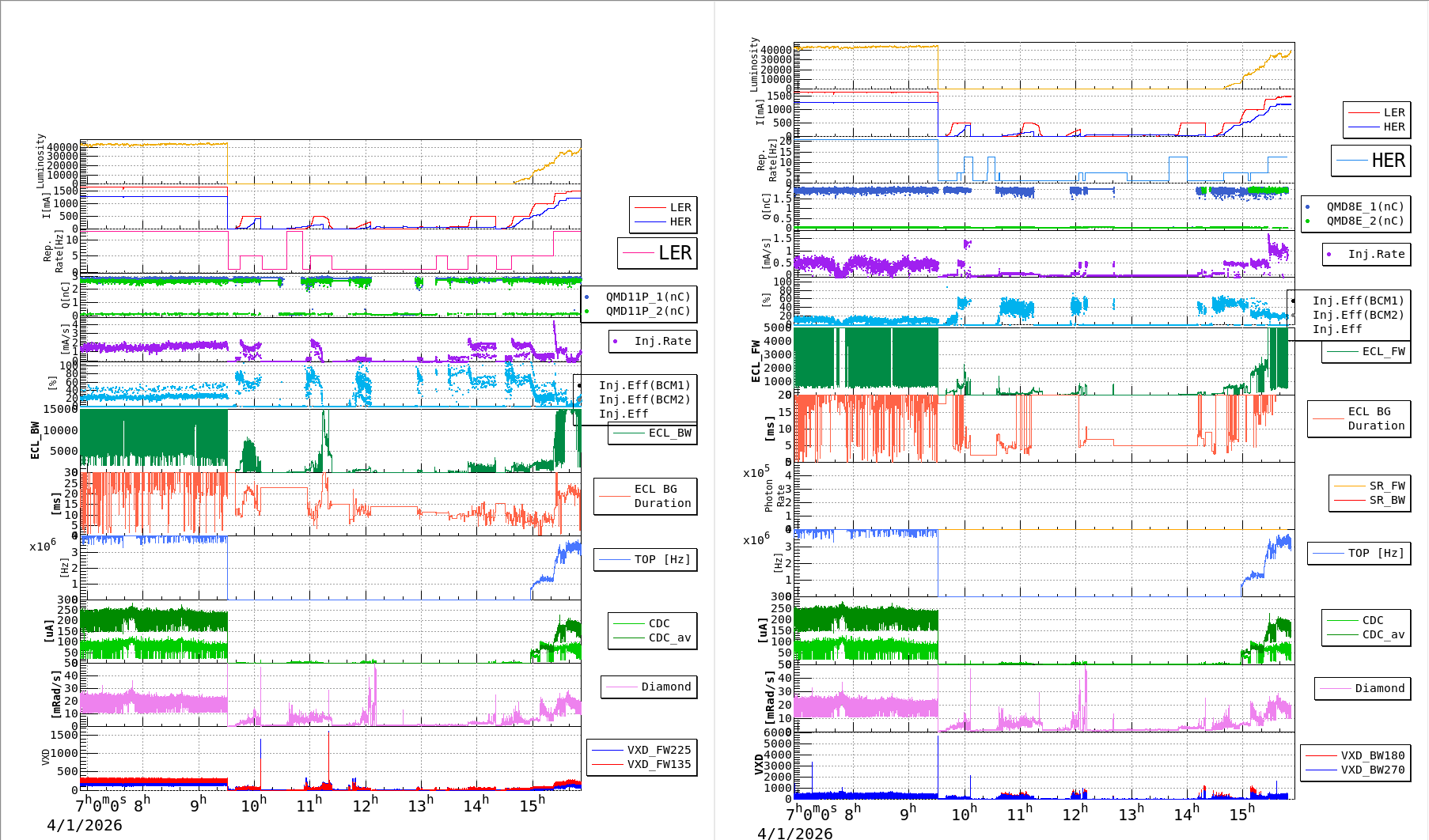The width and height of the screenshot is (1429, 840).
Task: Click the purple Inj.Rate marker in left legend
Action: click(x=616, y=342)
